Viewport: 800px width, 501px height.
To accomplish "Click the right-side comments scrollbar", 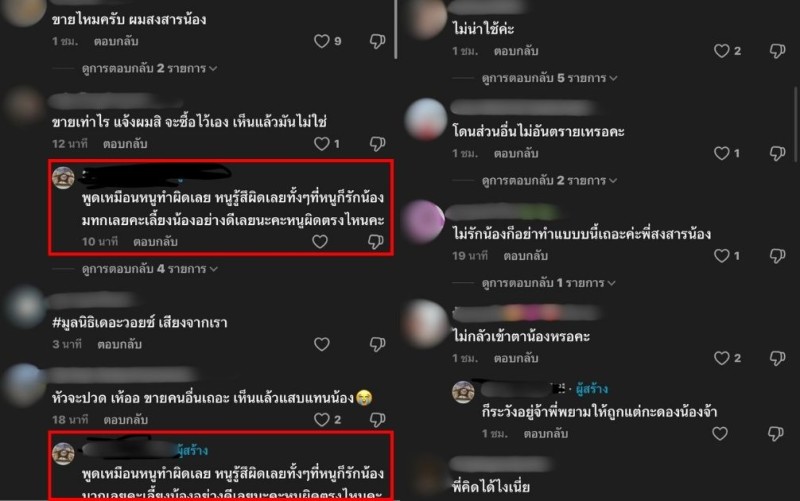I will coord(796,125).
